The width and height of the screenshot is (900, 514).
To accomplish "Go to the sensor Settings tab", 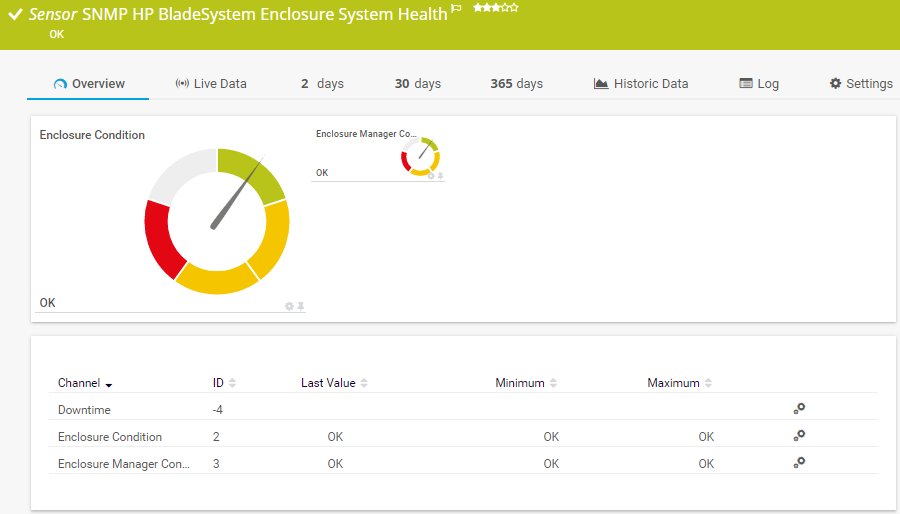I will pos(860,84).
